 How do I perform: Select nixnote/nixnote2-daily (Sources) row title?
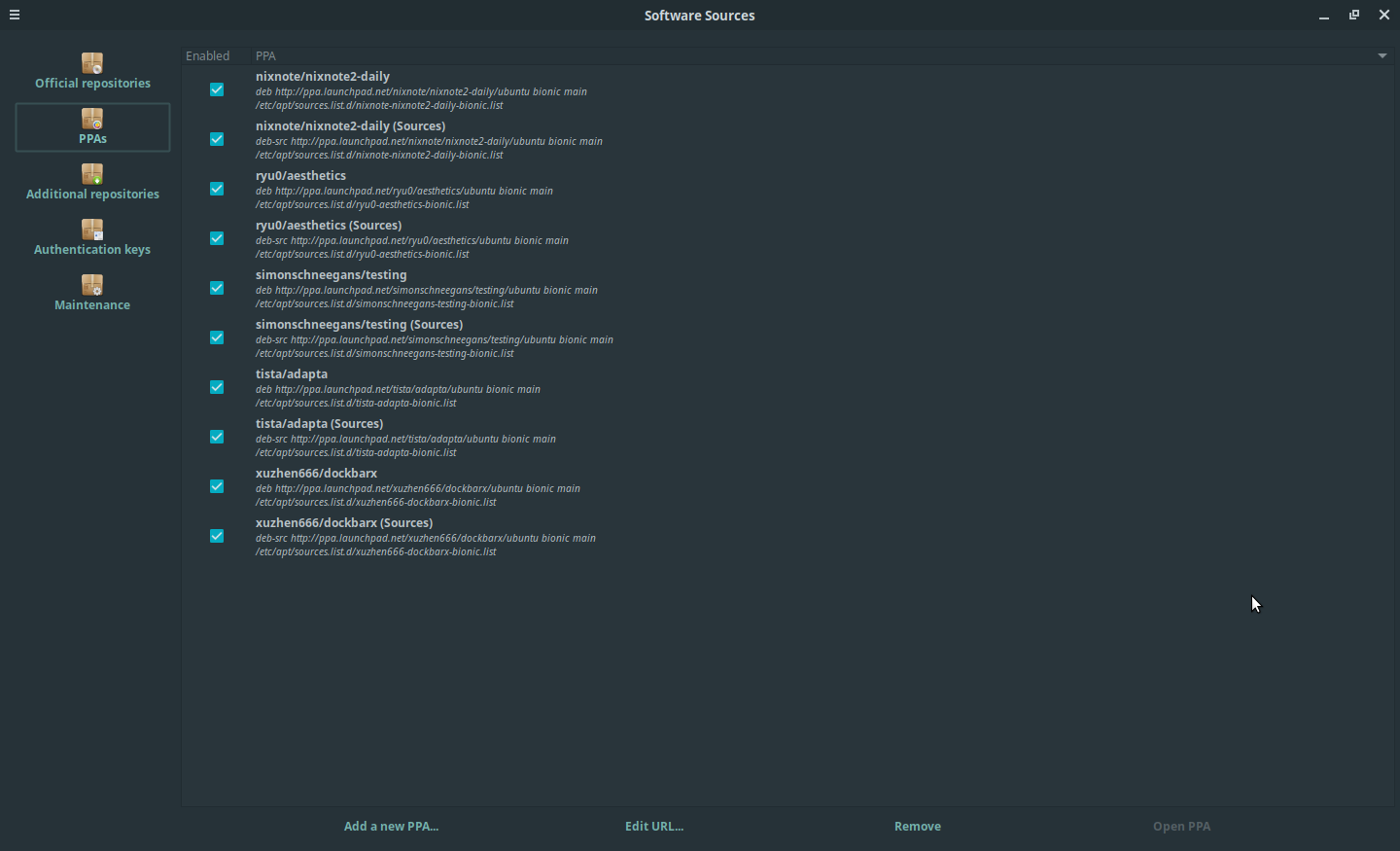click(x=351, y=126)
